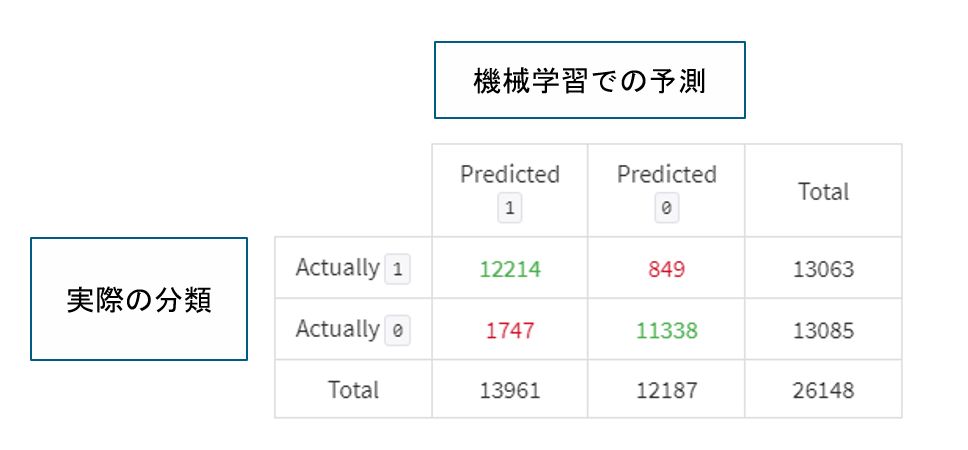Click the Total column header

pos(824,191)
